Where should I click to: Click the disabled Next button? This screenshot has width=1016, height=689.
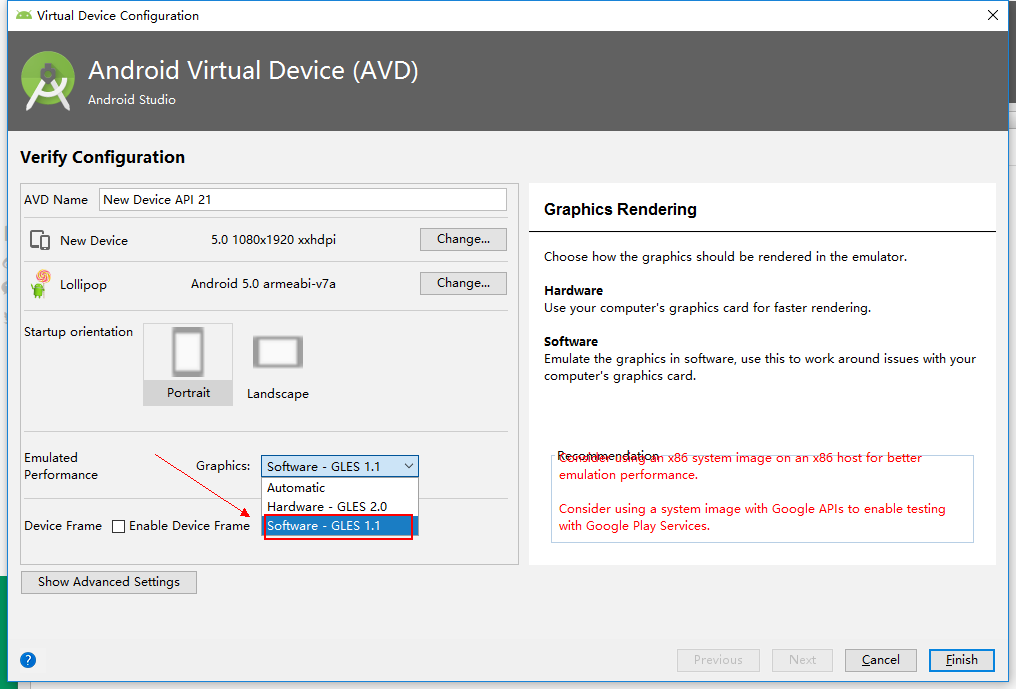(802, 660)
